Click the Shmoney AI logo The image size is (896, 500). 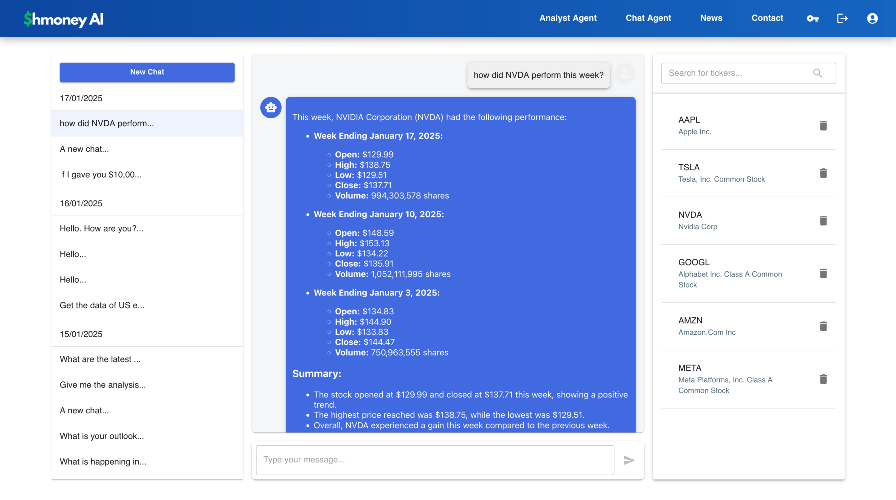[x=63, y=19]
